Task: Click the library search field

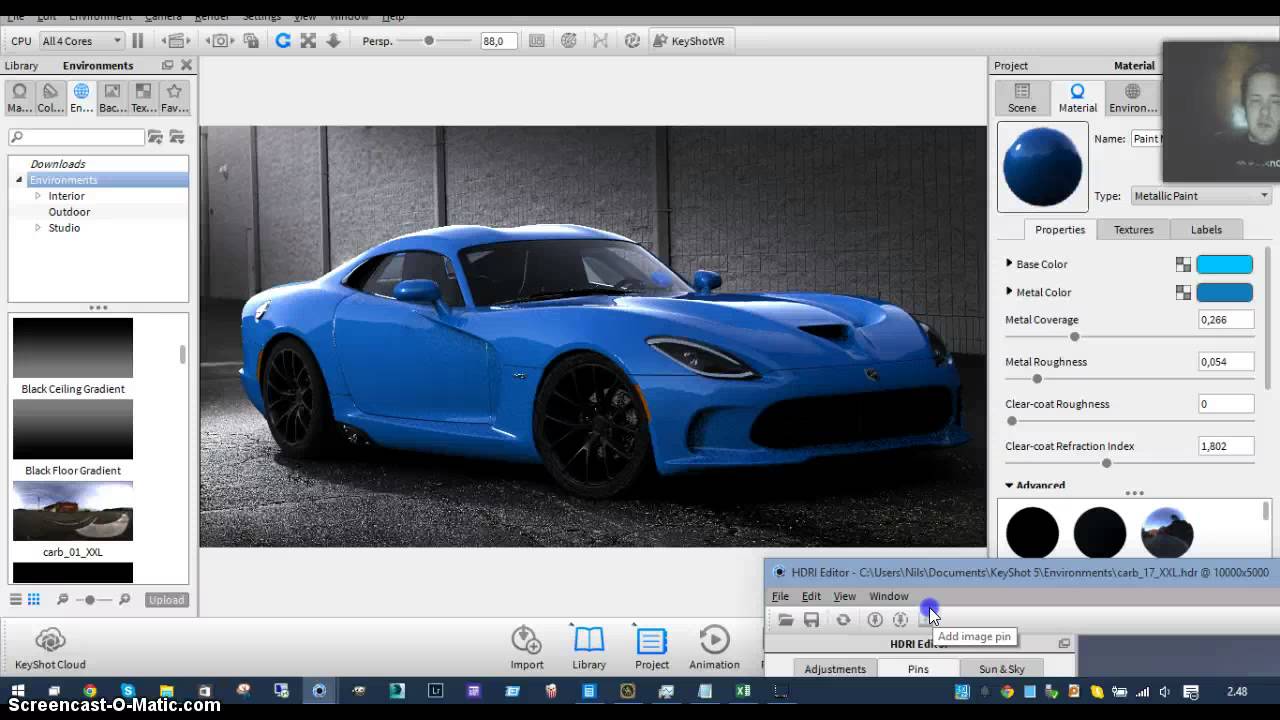Action: [76, 137]
